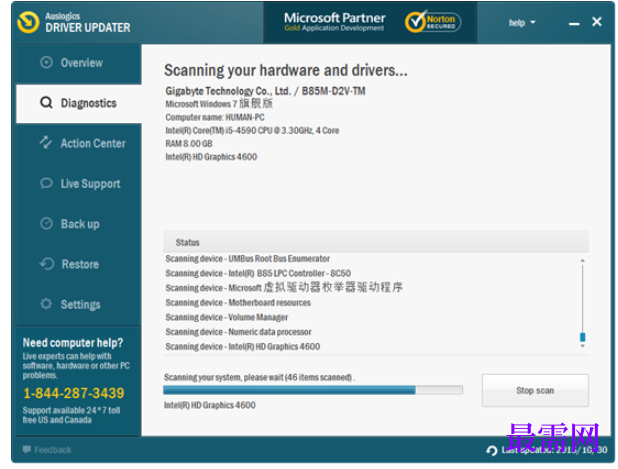Click the Action Center arrows icon
The width and height of the screenshot is (618, 469).
pyautogui.click(x=46, y=142)
